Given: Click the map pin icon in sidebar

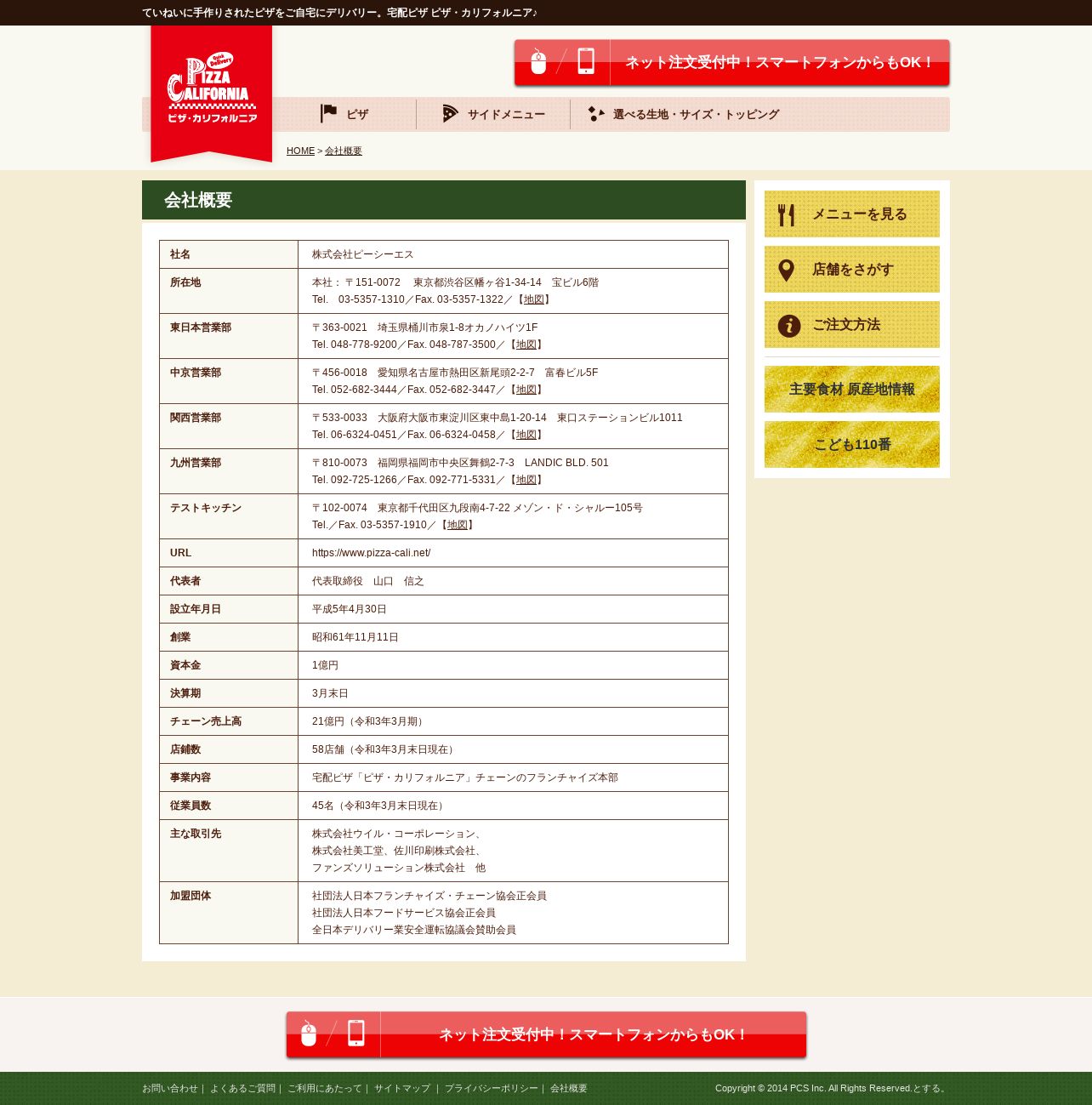Looking at the screenshot, I should point(787,271).
